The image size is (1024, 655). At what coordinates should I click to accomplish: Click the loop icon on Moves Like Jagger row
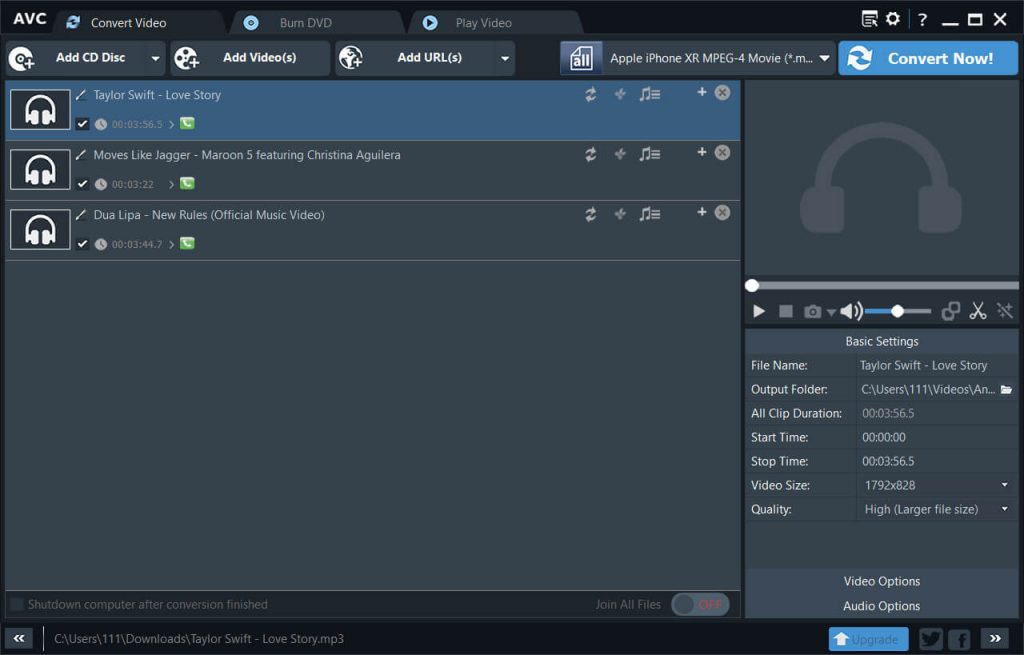coord(590,155)
